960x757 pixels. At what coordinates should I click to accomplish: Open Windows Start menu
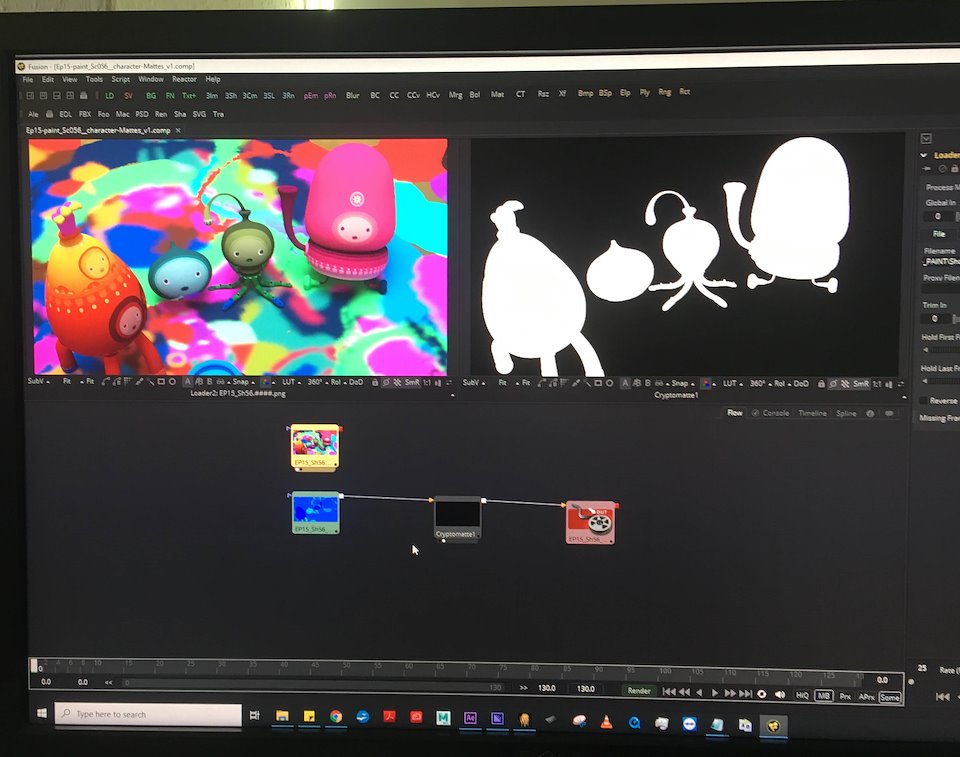tap(42, 714)
